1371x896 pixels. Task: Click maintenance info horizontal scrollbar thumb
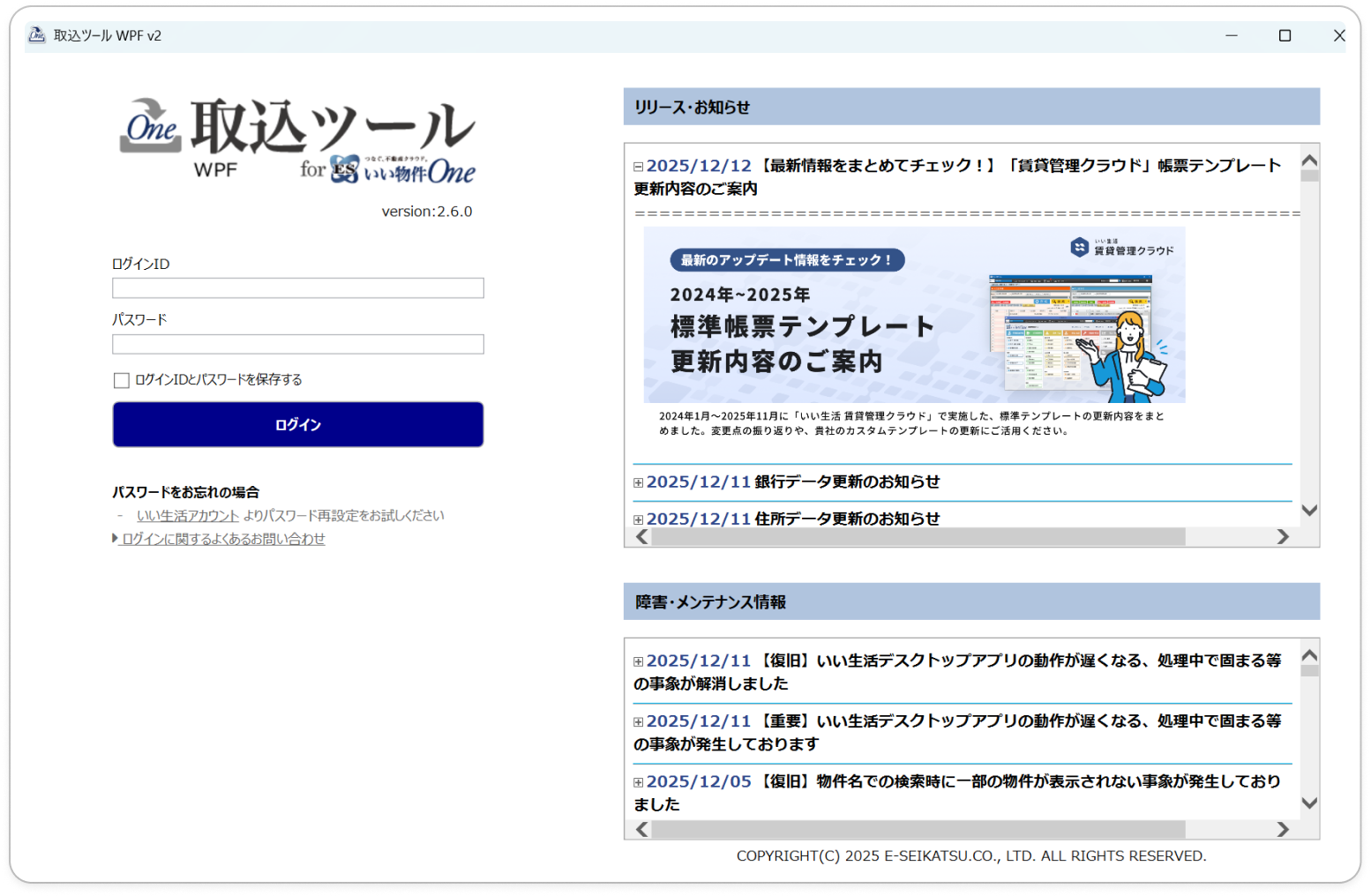pos(918,829)
